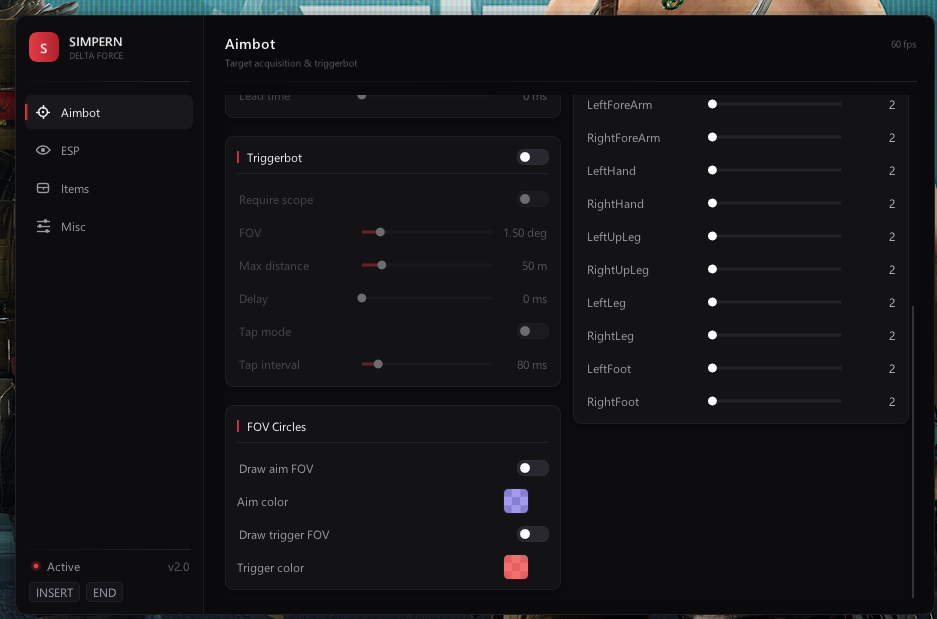This screenshot has width=937, height=619.
Task: Click the red Active status indicator
Action: tap(36, 566)
